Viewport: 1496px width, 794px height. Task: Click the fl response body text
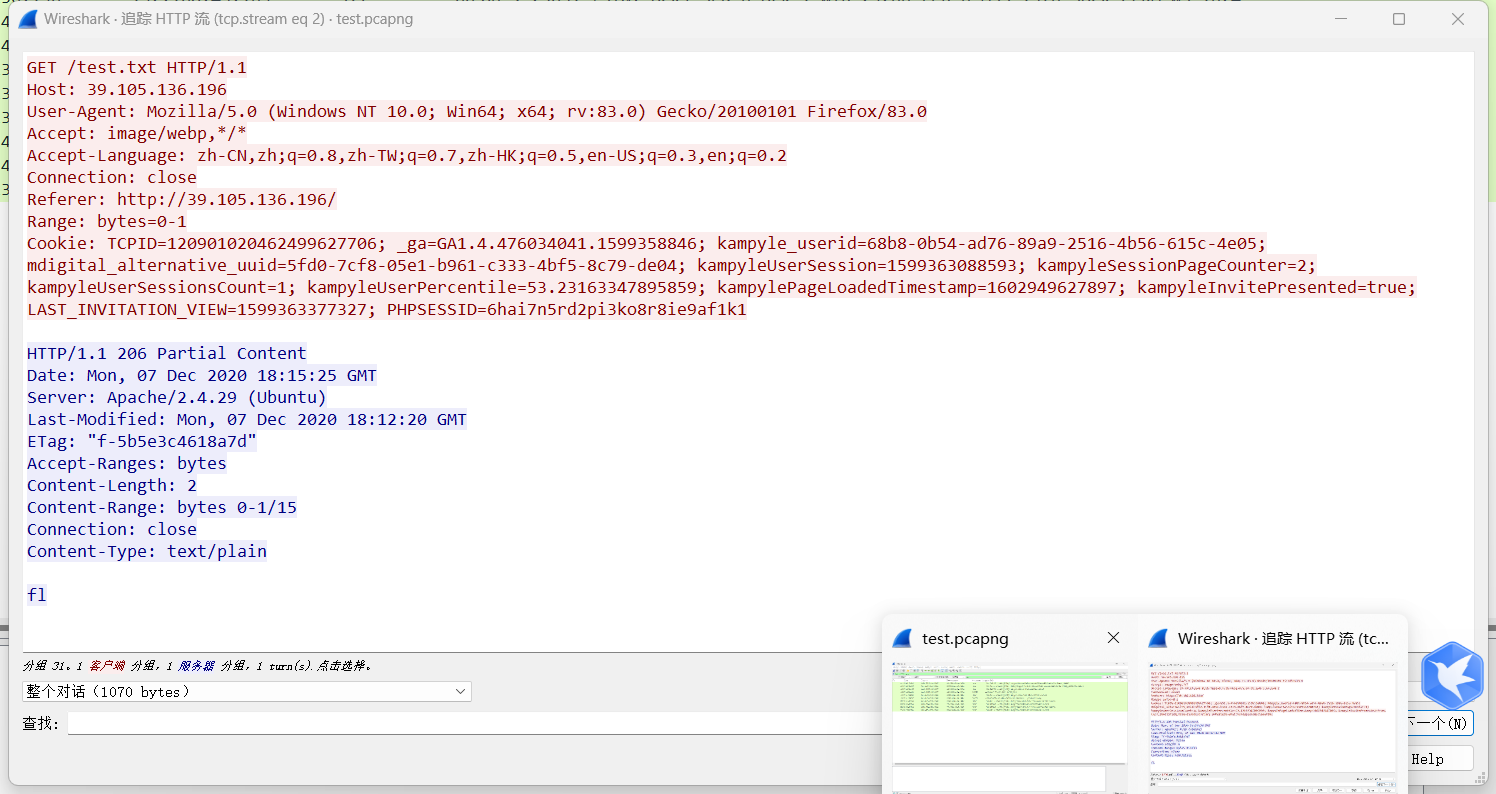36,594
